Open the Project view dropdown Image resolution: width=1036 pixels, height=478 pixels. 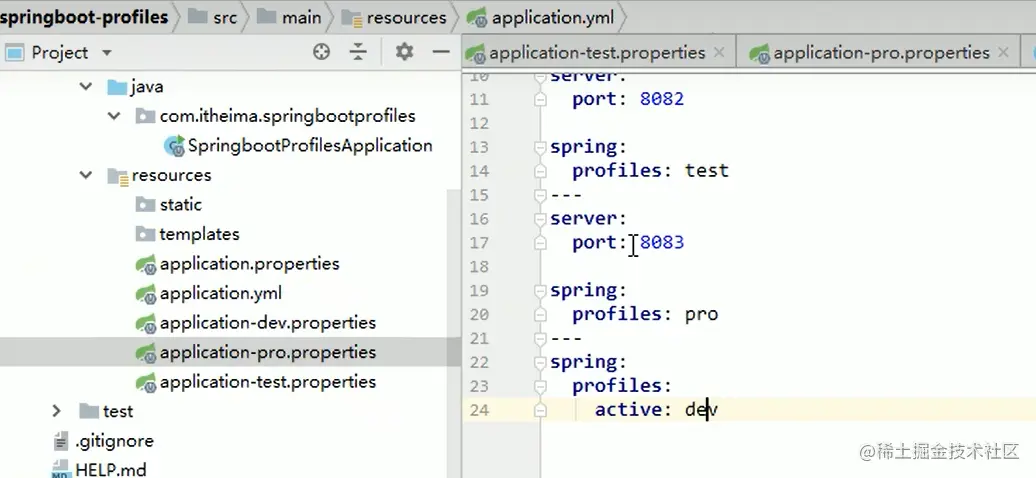click(107, 53)
